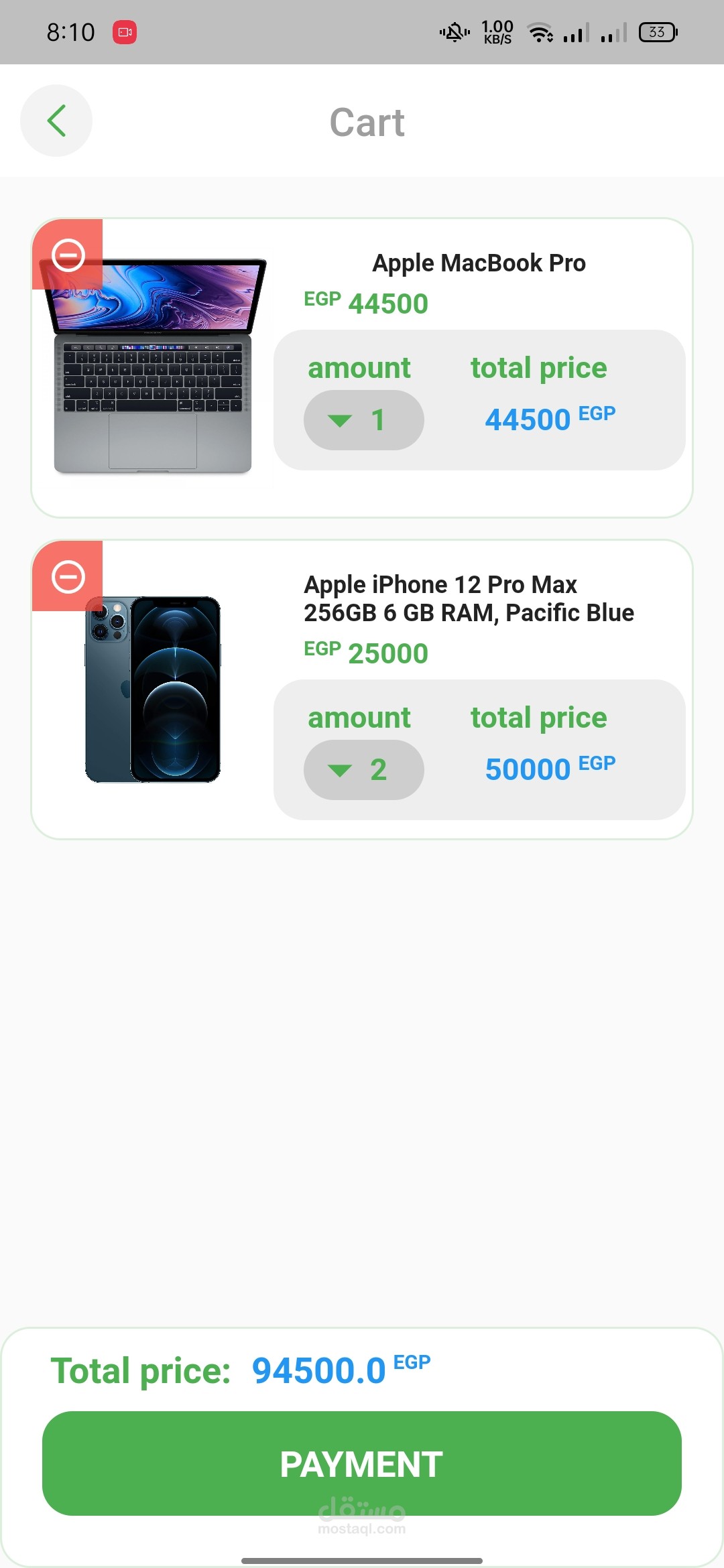Image resolution: width=724 pixels, height=1568 pixels.
Task: Tap the green back arrow button
Action: 56,121
